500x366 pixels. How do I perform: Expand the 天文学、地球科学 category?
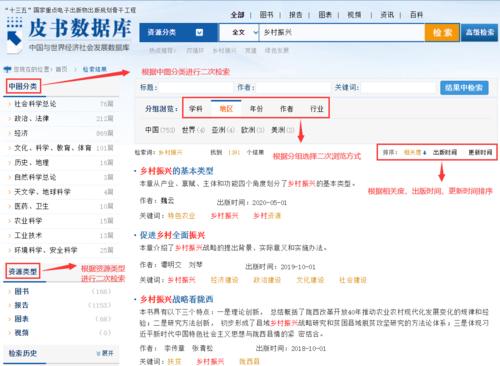point(42,192)
